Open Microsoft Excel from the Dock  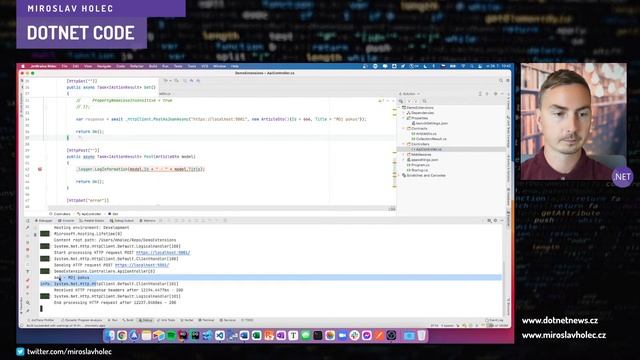pos(256,336)
